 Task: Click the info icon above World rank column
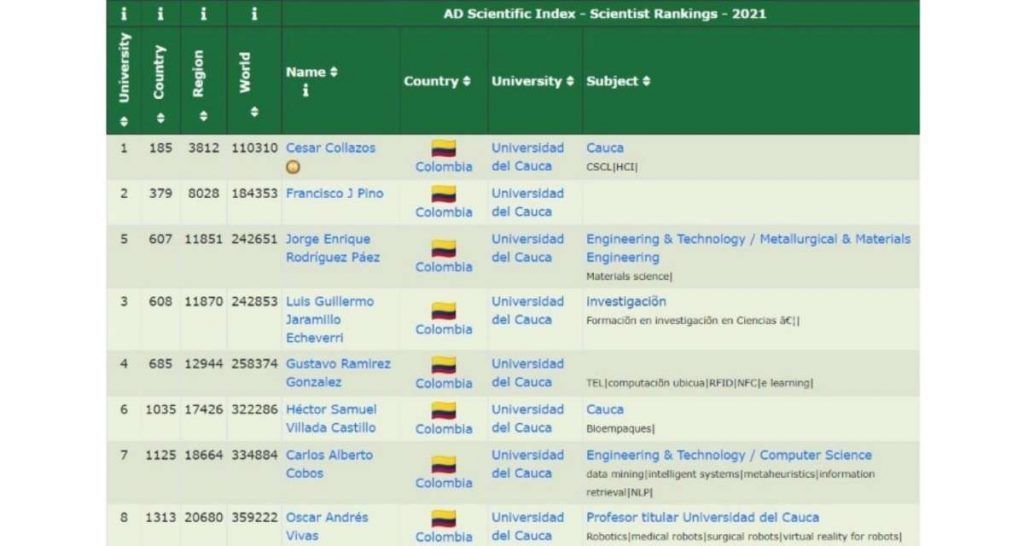pos(254,13)
